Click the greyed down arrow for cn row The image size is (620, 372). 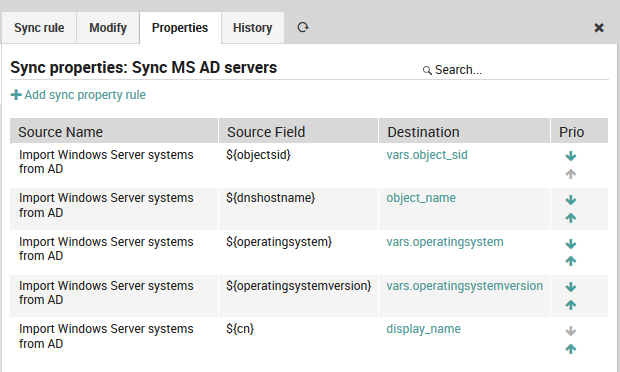(570, 331)
